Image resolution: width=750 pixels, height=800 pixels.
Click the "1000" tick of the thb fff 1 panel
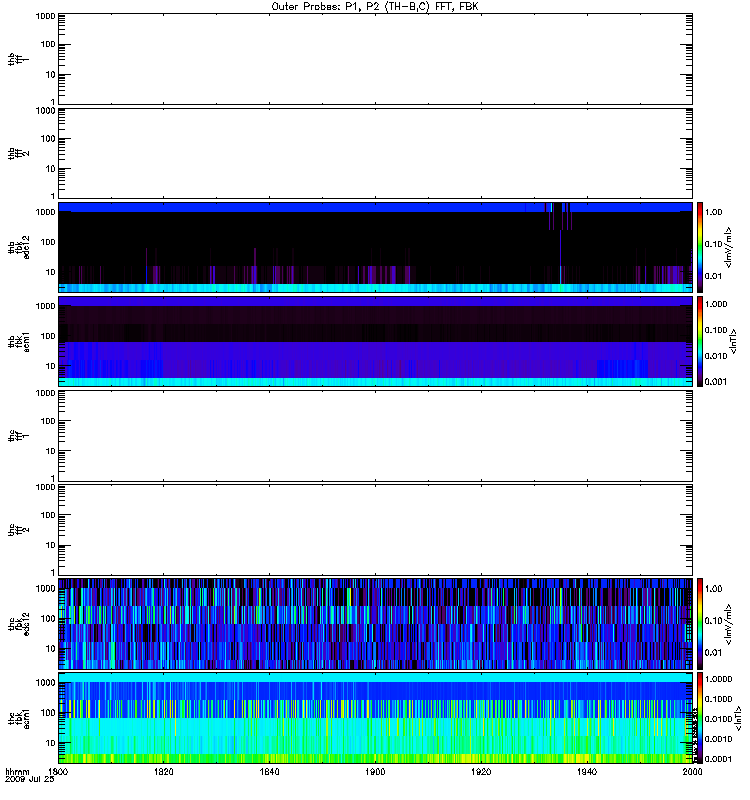tap(45, 16)
